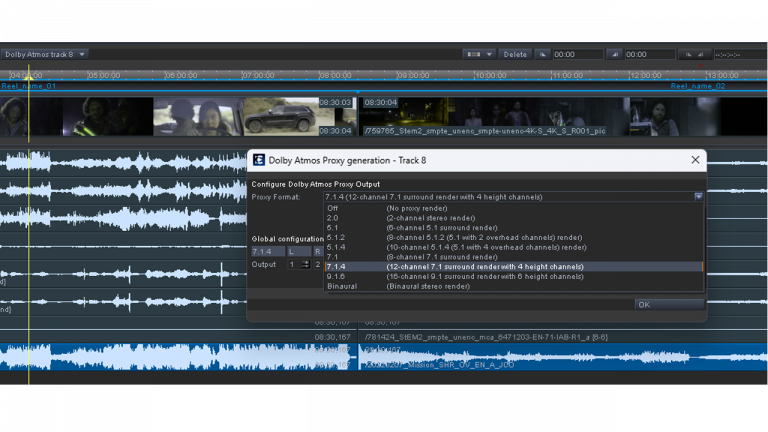
Task: Click the Dolby Atmos dialog title icon
Action: [259, 160]
